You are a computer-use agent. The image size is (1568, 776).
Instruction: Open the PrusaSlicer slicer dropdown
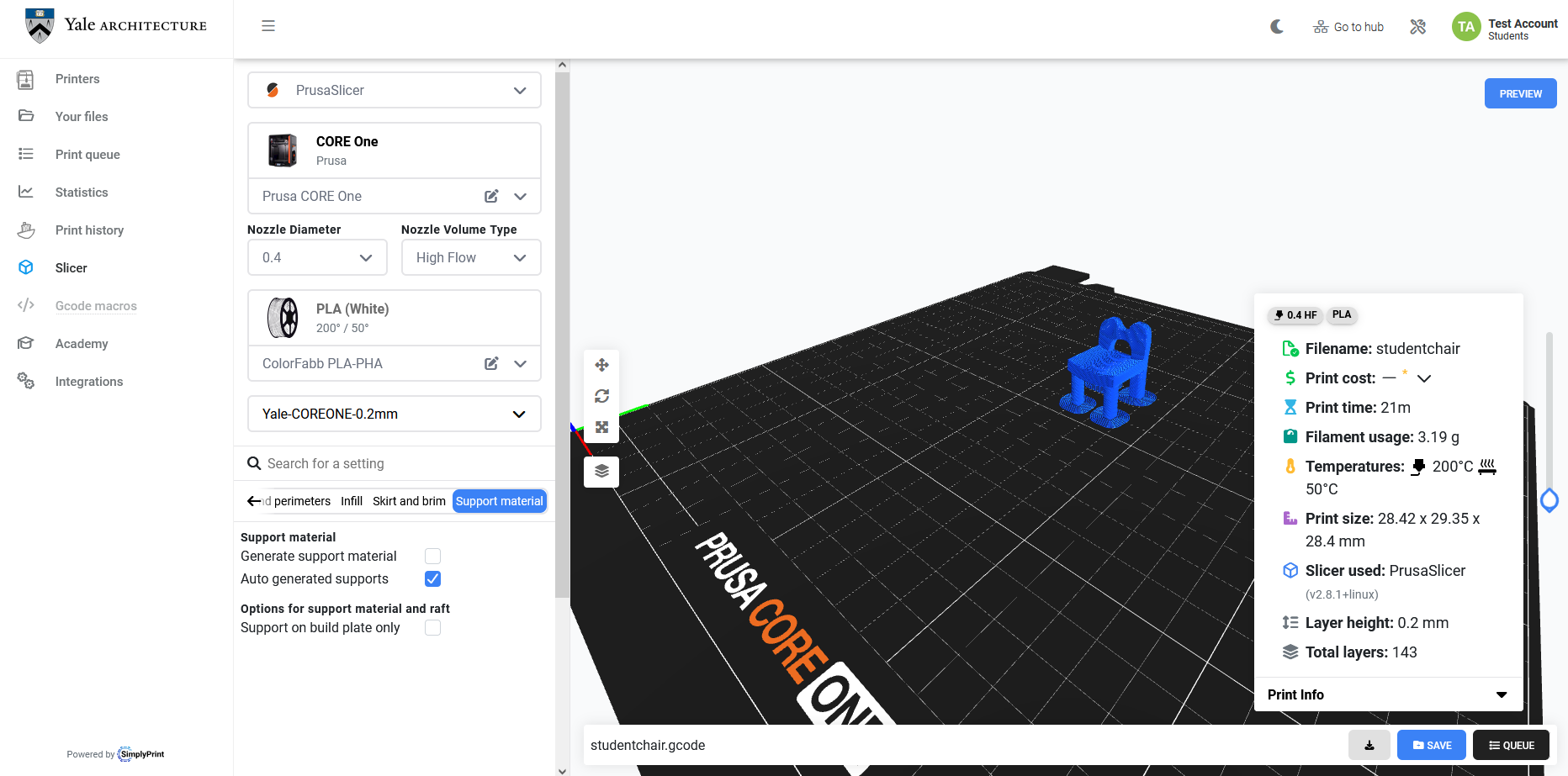(395, 90)
